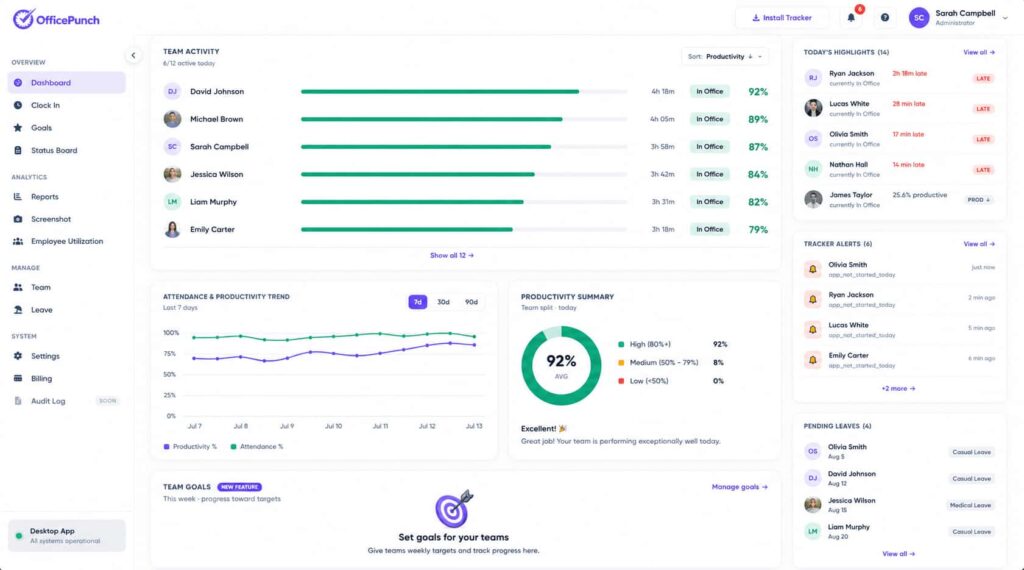
Task: Click Michael Brown's In Office status badge
Action: 709,119
